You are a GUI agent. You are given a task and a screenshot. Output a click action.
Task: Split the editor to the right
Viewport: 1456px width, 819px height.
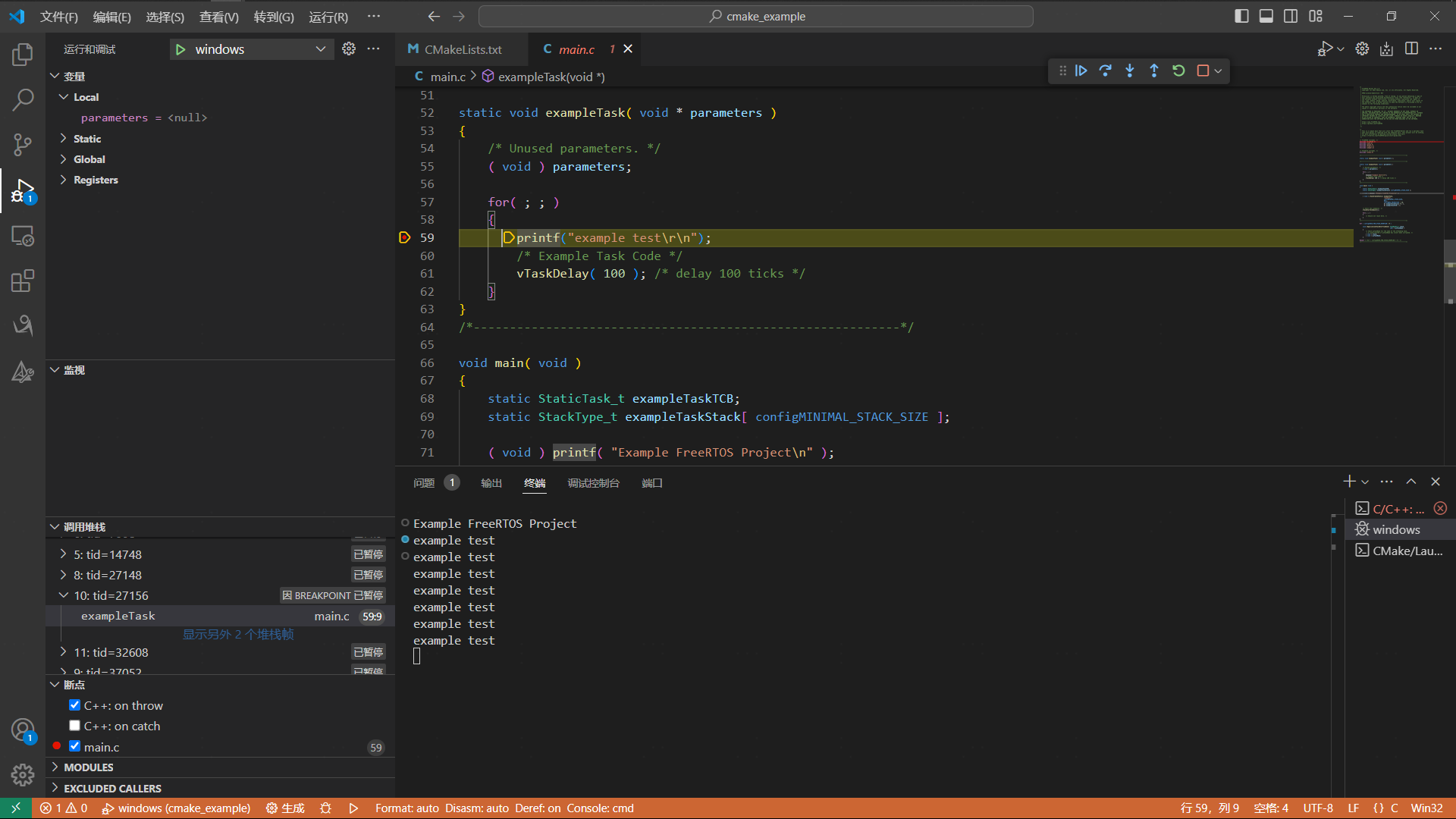(1411, 49)
